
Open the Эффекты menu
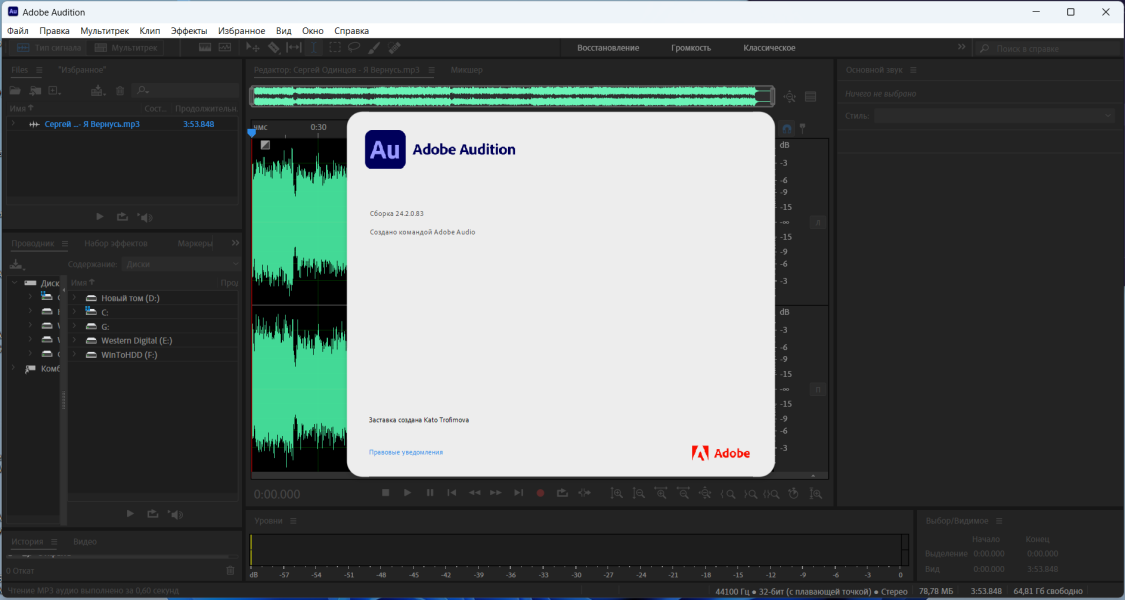coord(189,31)
